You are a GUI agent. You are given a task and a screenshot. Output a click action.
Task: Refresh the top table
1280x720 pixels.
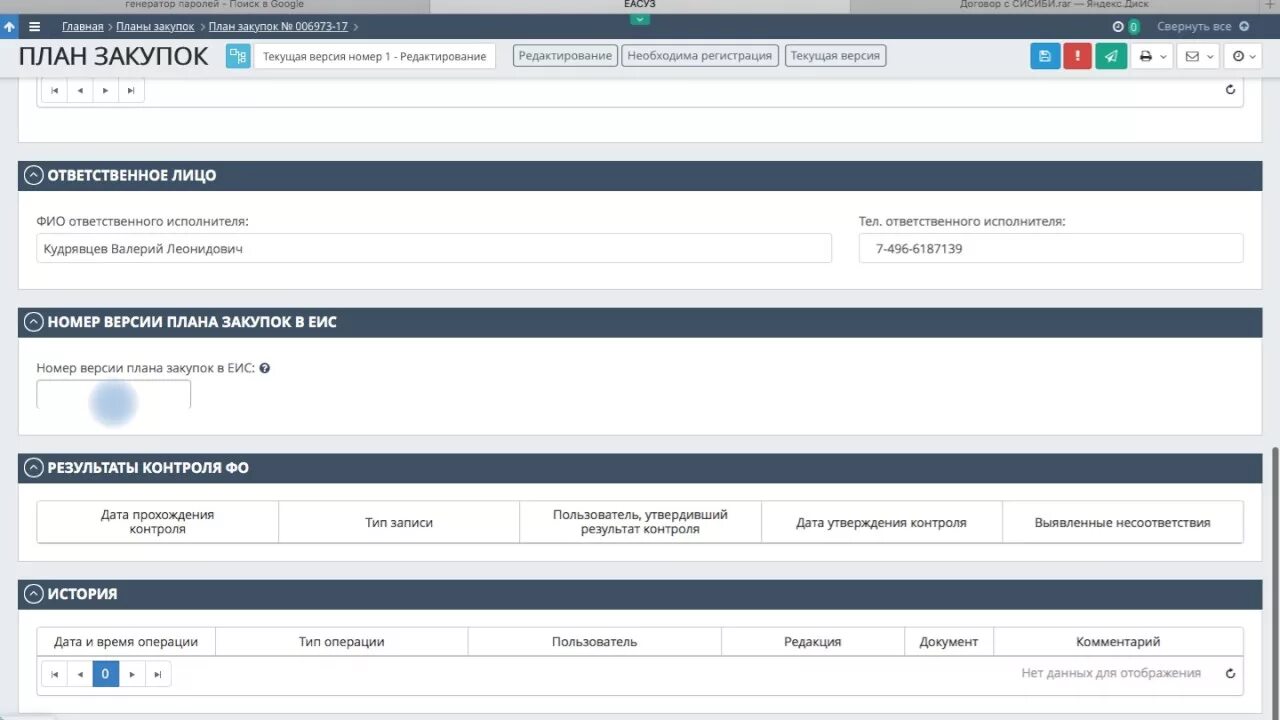(1230, 90)
